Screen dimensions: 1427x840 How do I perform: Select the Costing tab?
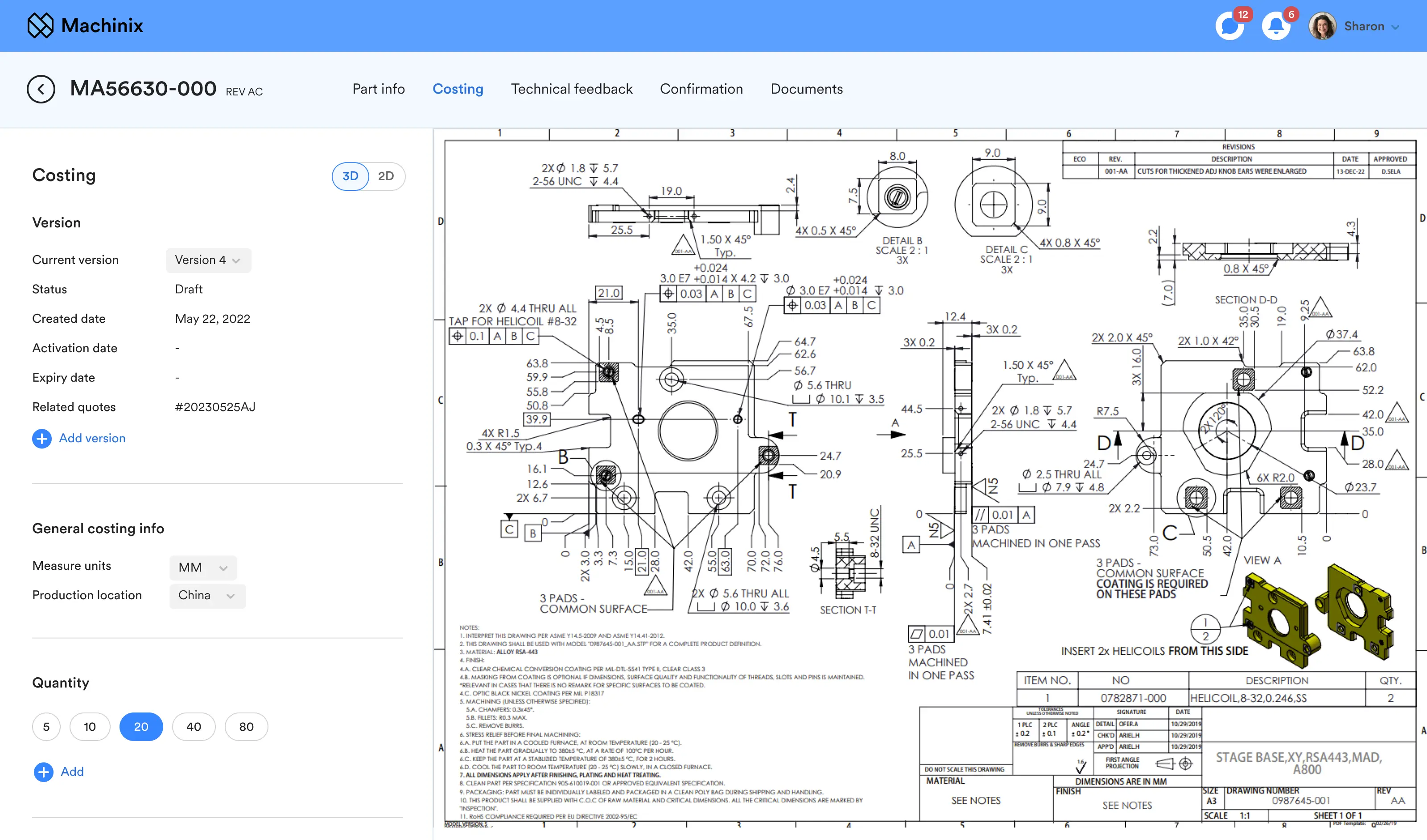(x=458, y=89)
